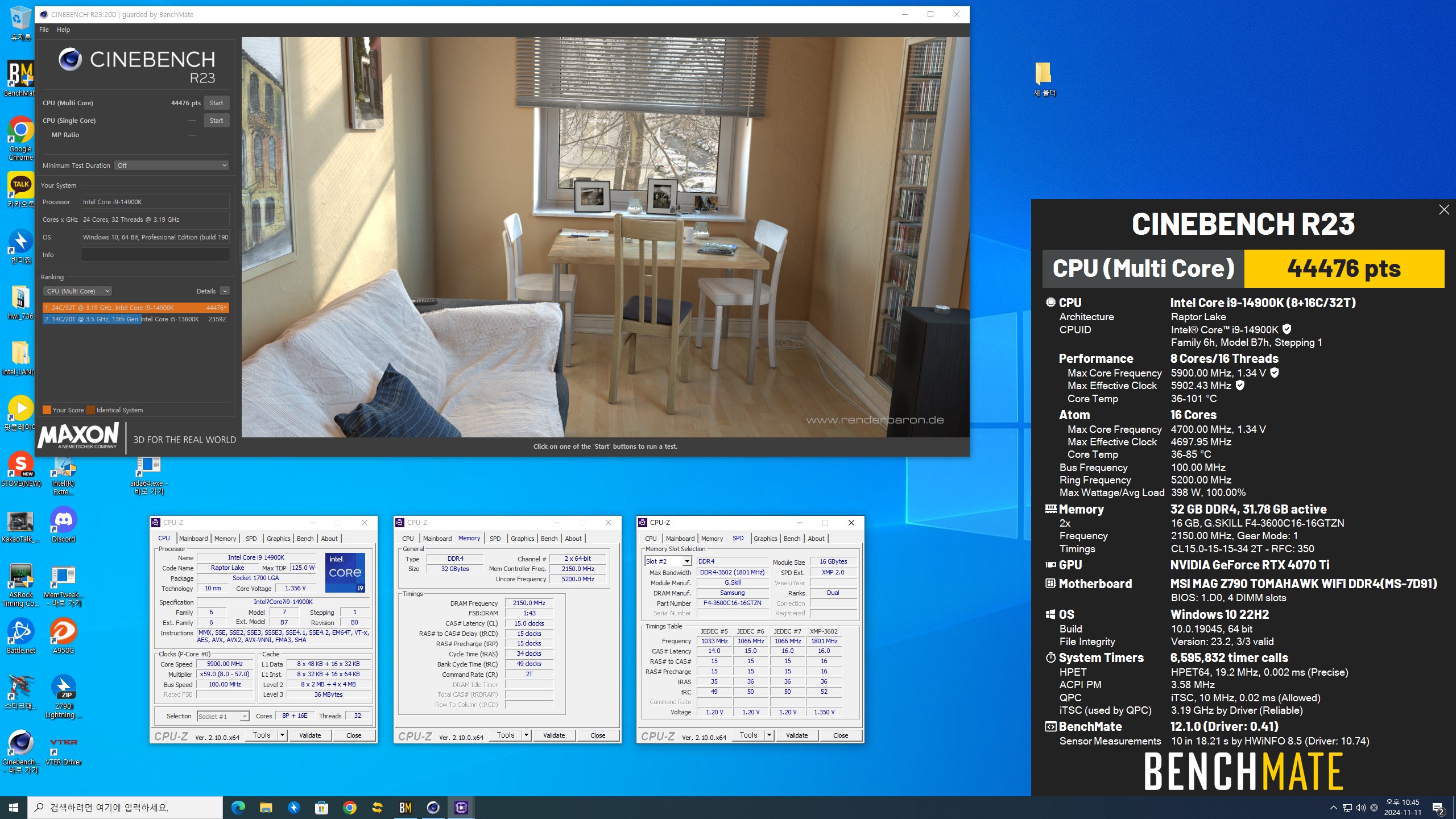Show hidden system tray icons
The width and height of the screenshot is (1456, 819).
tap(1333, 808)
